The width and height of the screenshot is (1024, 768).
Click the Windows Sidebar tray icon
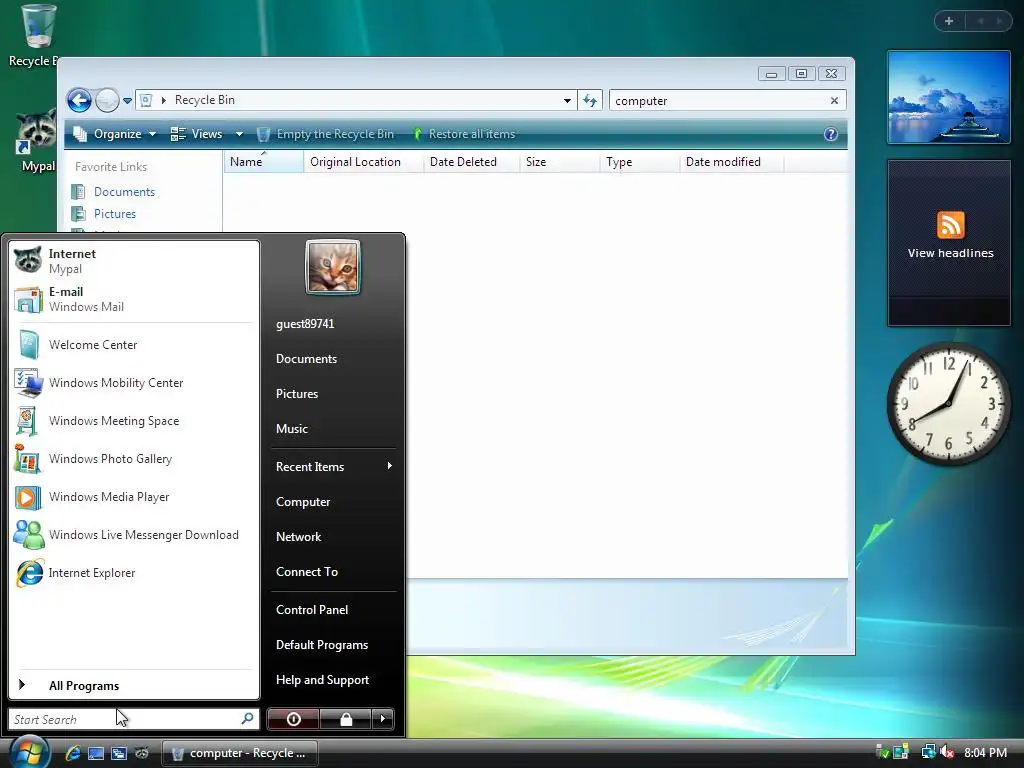pos(901,752)
